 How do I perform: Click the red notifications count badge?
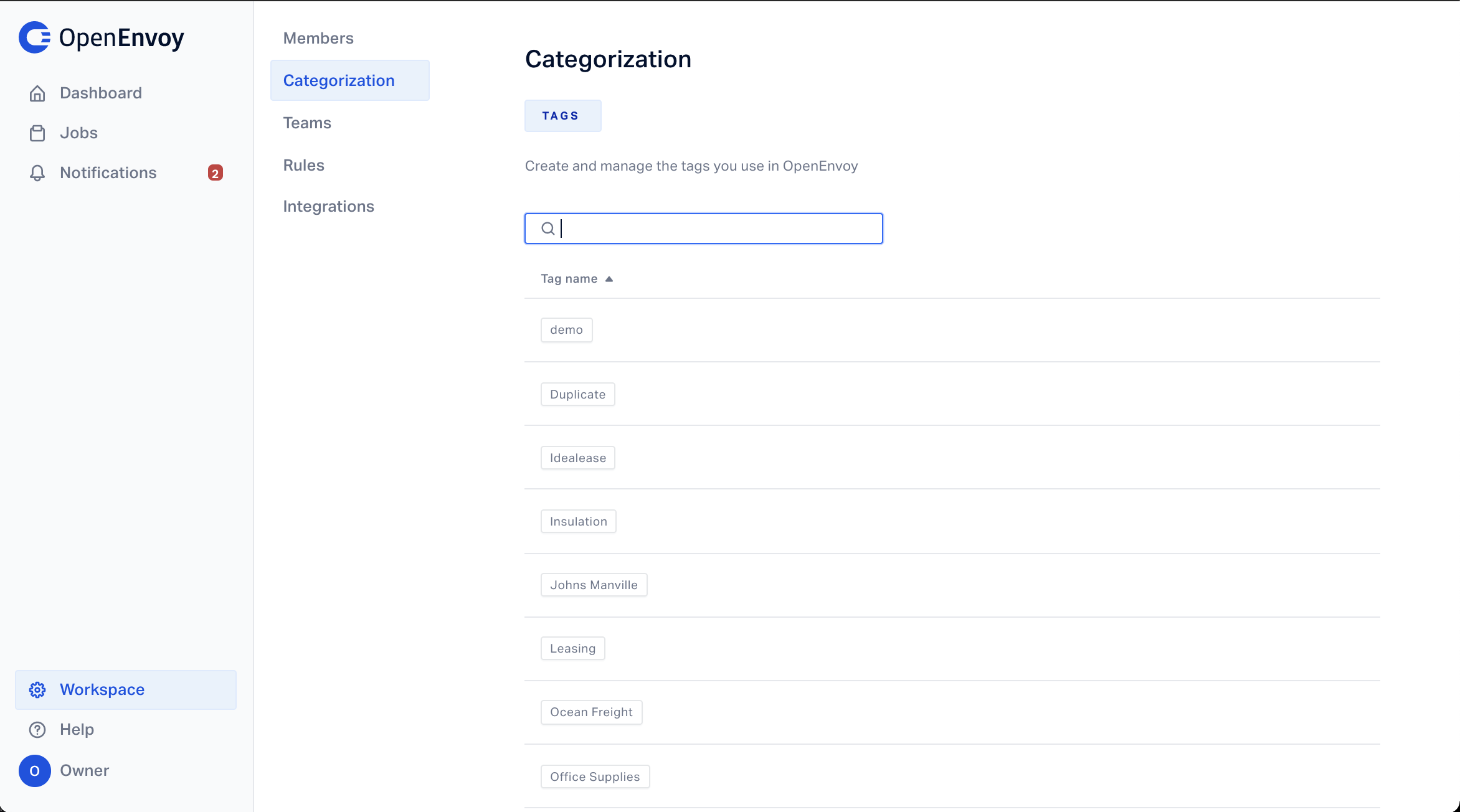coord(216,173)
